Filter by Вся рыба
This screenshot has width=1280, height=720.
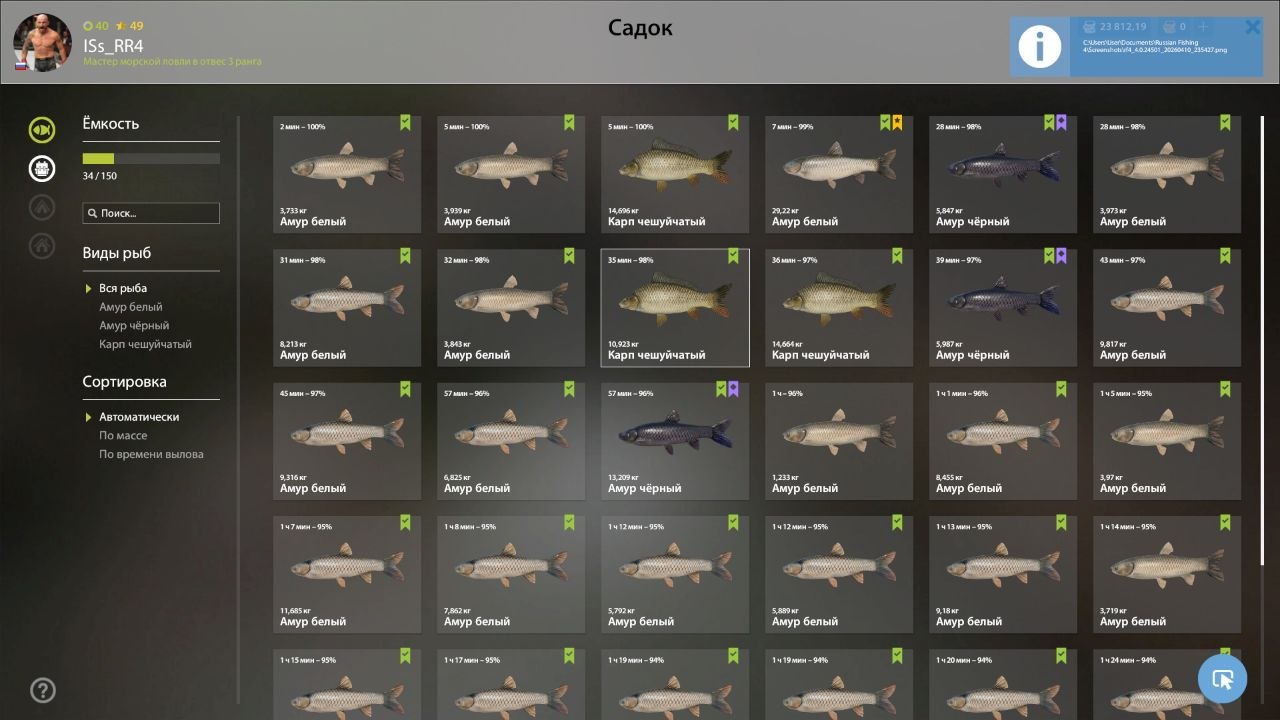123,288
